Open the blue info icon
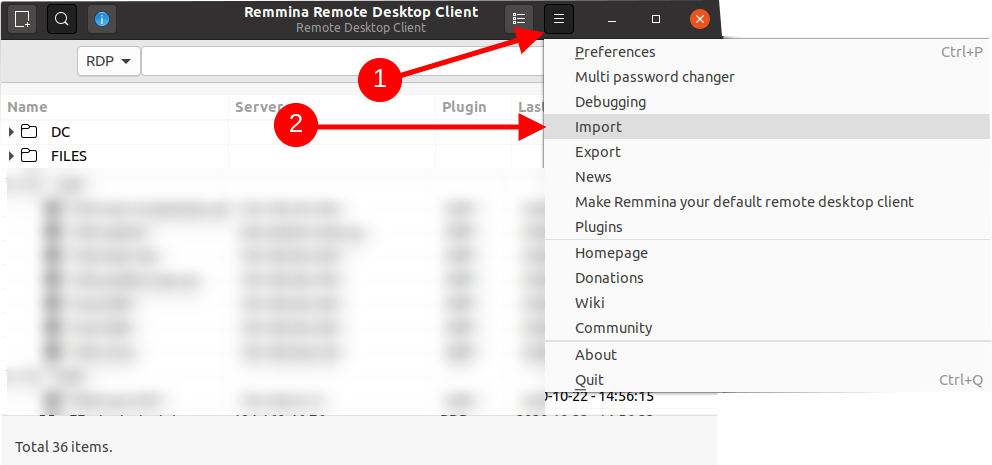The image size is (992, 465). [x=101, y=19]
